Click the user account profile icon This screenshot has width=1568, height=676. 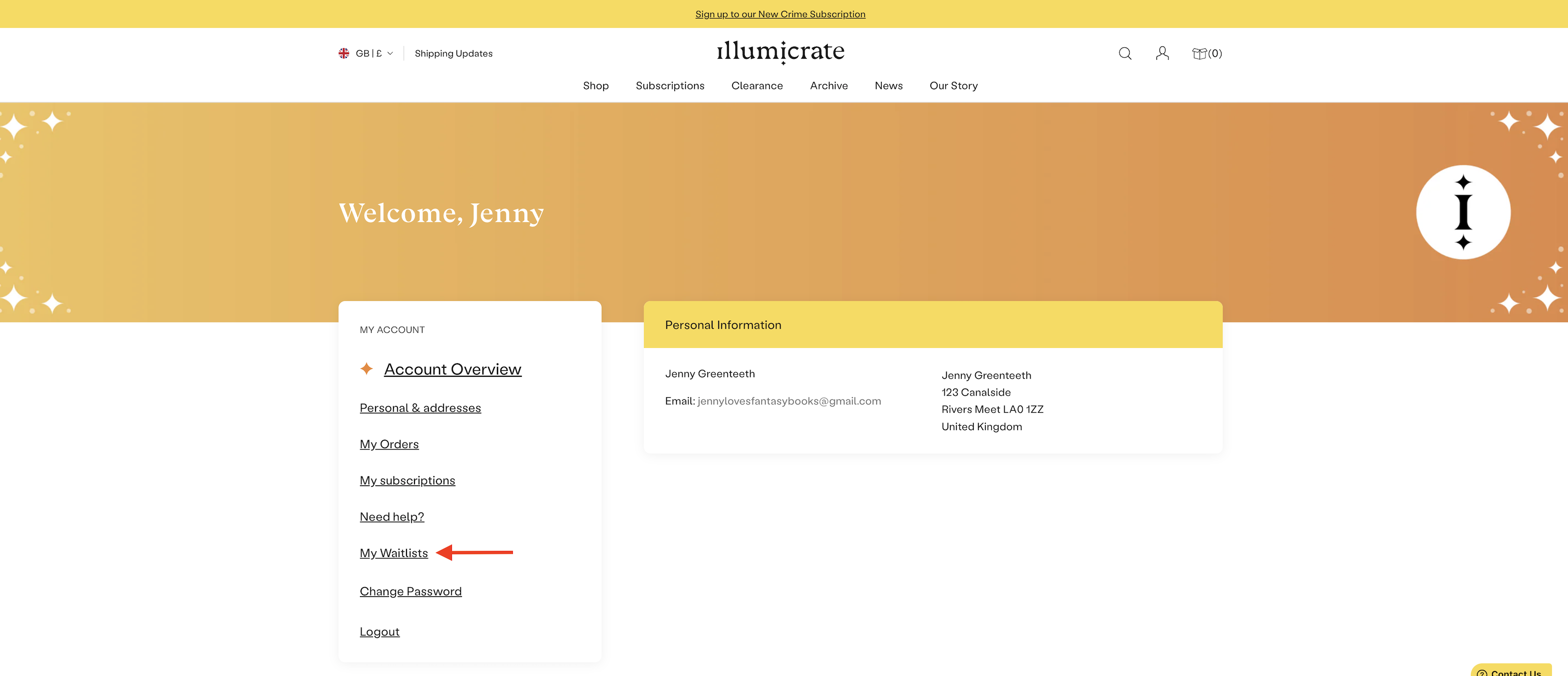click(1162, 53)
